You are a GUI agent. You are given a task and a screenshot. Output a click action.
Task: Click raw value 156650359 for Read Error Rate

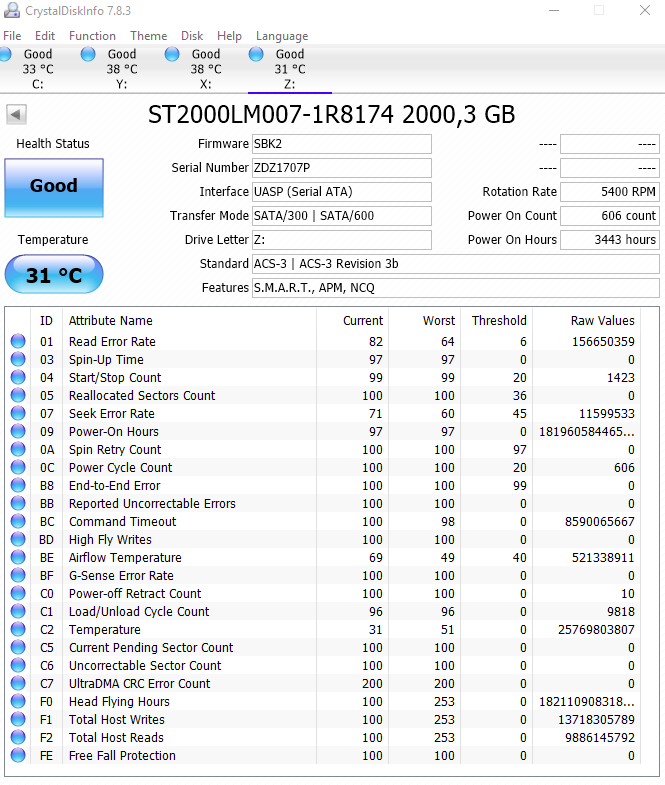(603, 341)
